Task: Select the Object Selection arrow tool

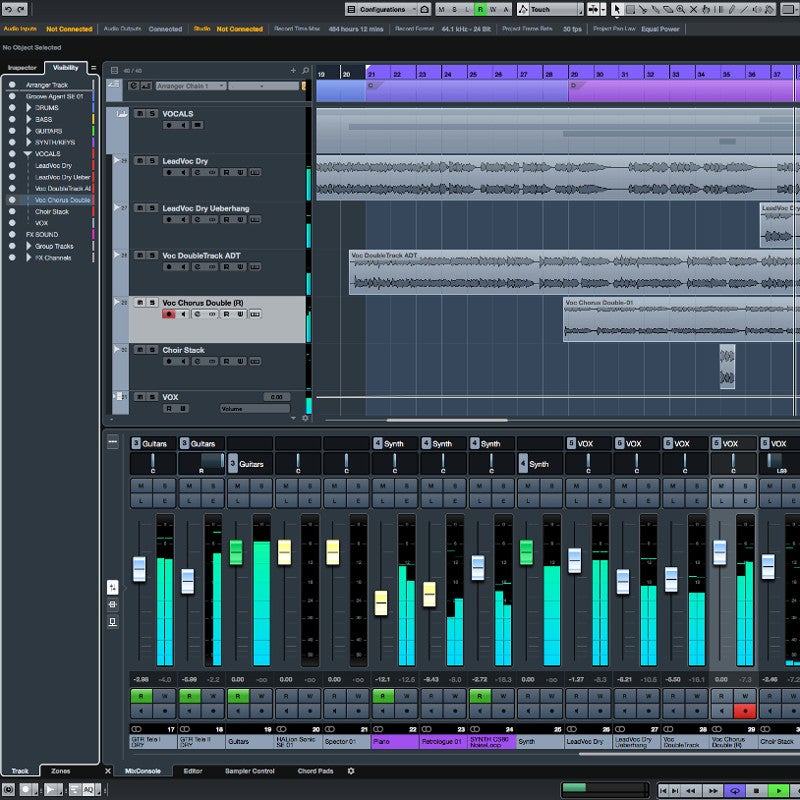Action: click(x=616, y=8)
